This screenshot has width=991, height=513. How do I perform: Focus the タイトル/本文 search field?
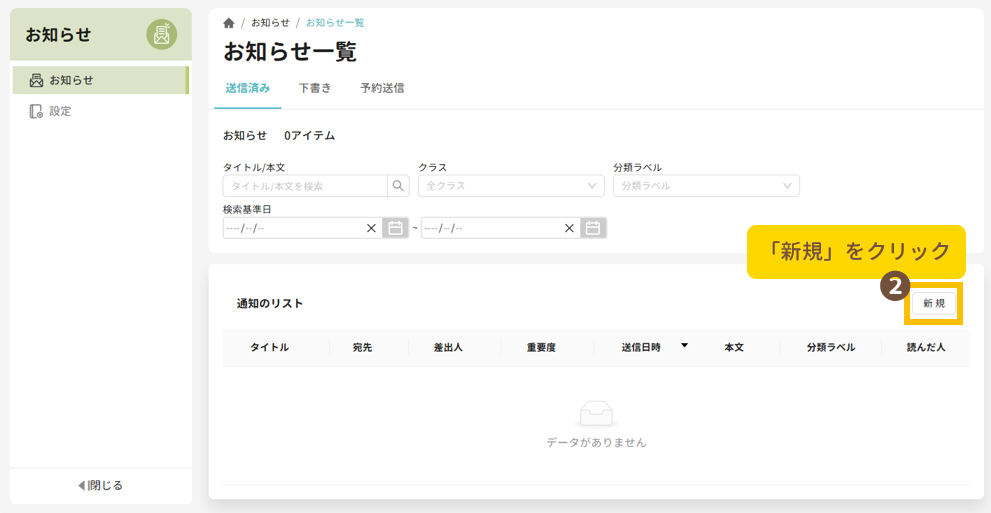[x=305, y=186]
